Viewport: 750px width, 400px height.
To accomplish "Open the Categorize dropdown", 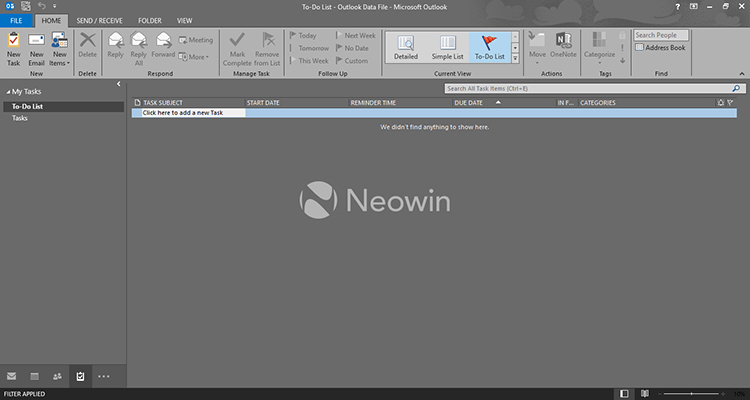I will (599, 49).
